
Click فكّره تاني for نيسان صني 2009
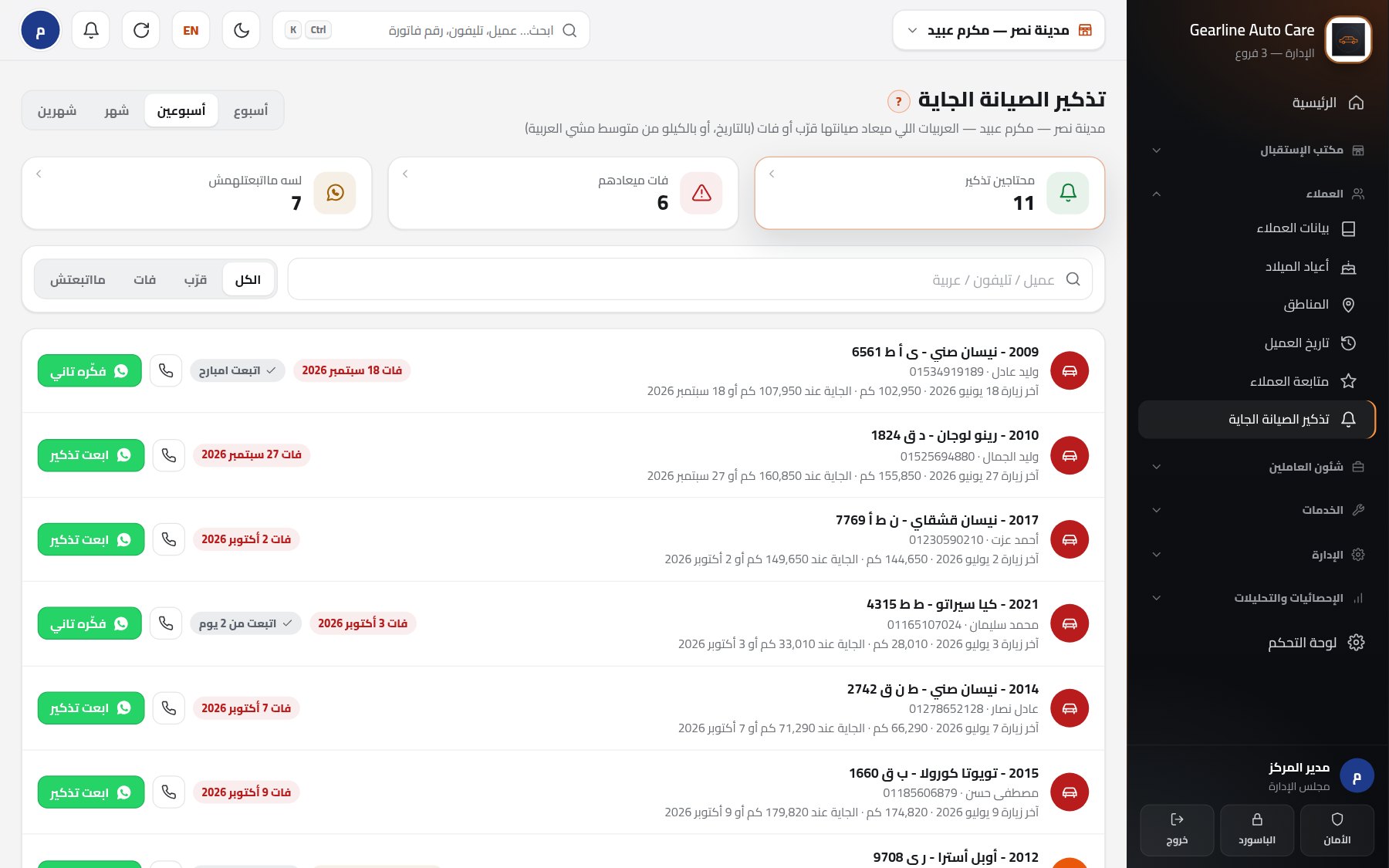pyautogui.click(x=90, y=371)
